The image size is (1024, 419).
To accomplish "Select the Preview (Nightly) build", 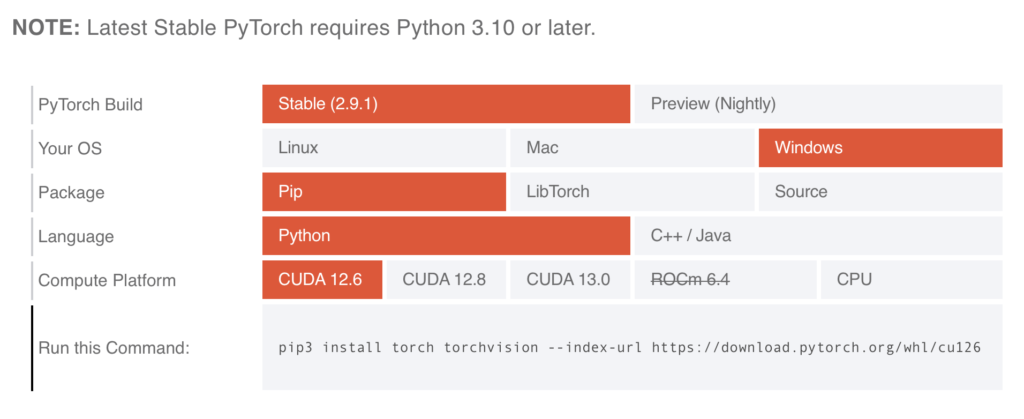I will (x=817, y=103).
